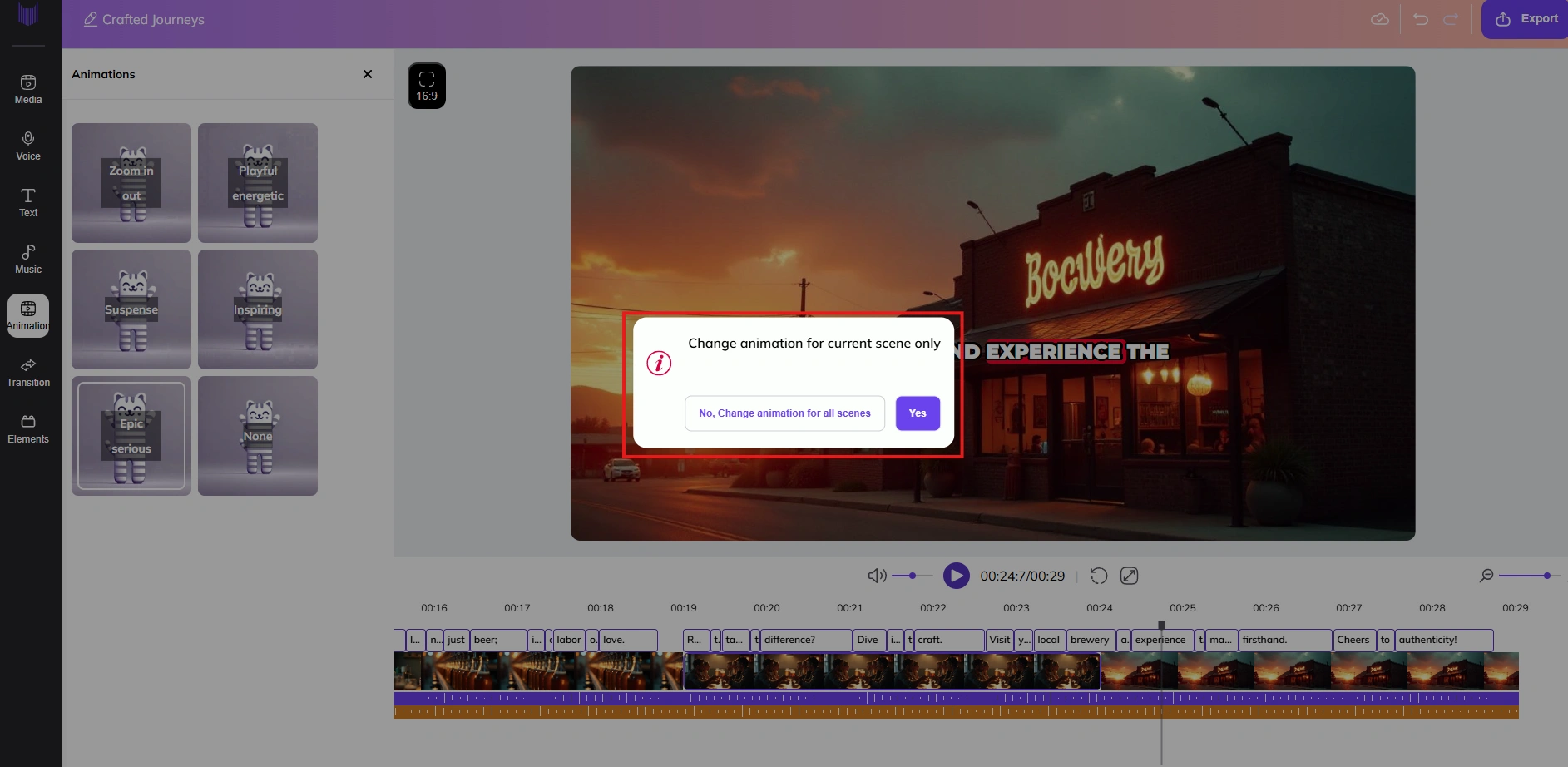Image resolution: width=1568 pixels, height=767 pixels.
Task: Open the Voice panel
Action: 28,146
